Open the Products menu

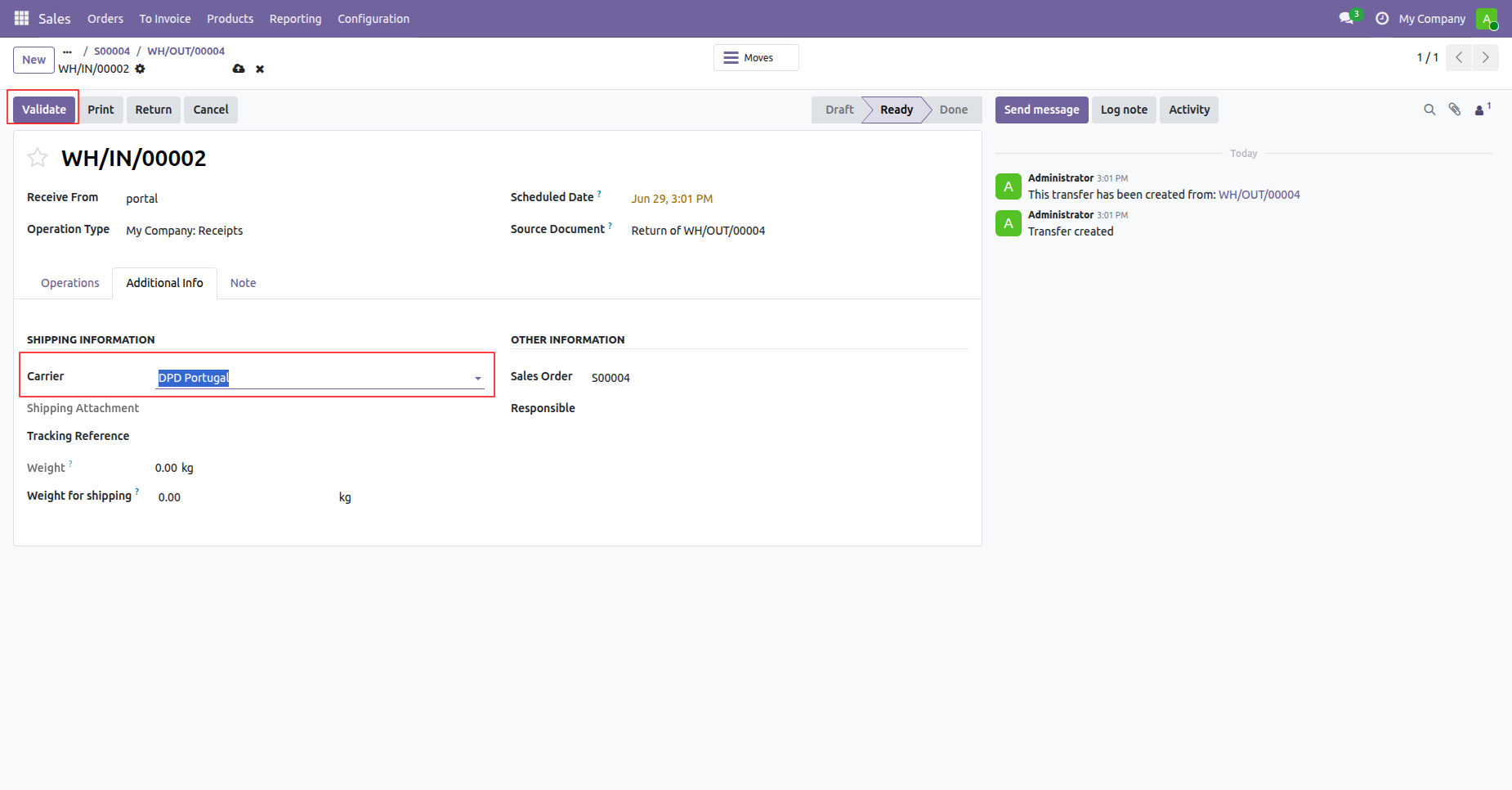click(x=230, y=18)
